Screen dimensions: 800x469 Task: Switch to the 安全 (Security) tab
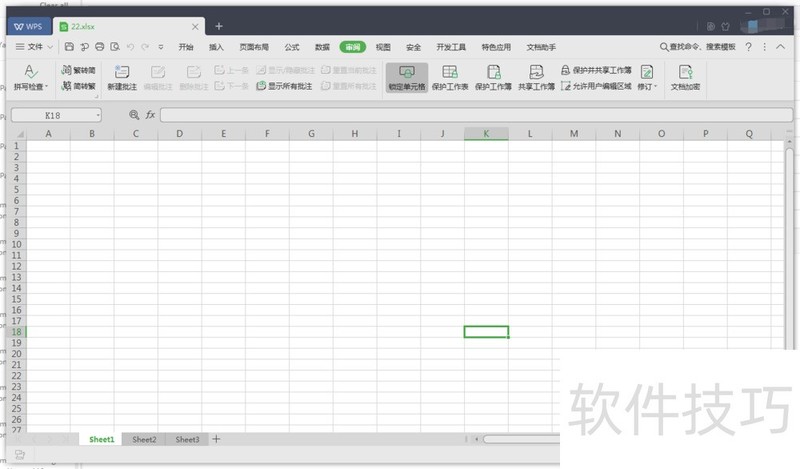[413, 47]
